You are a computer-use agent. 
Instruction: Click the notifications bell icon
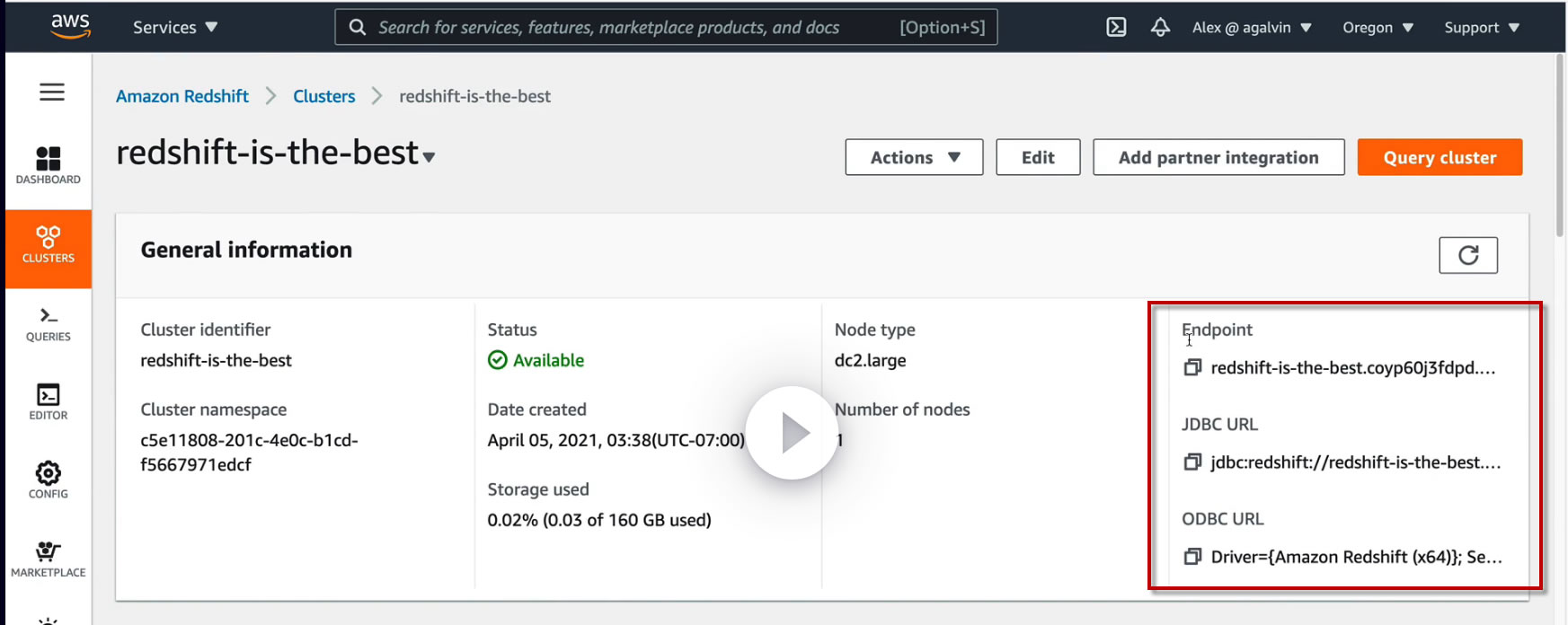pyautogui.click(x=1160, y=27)
